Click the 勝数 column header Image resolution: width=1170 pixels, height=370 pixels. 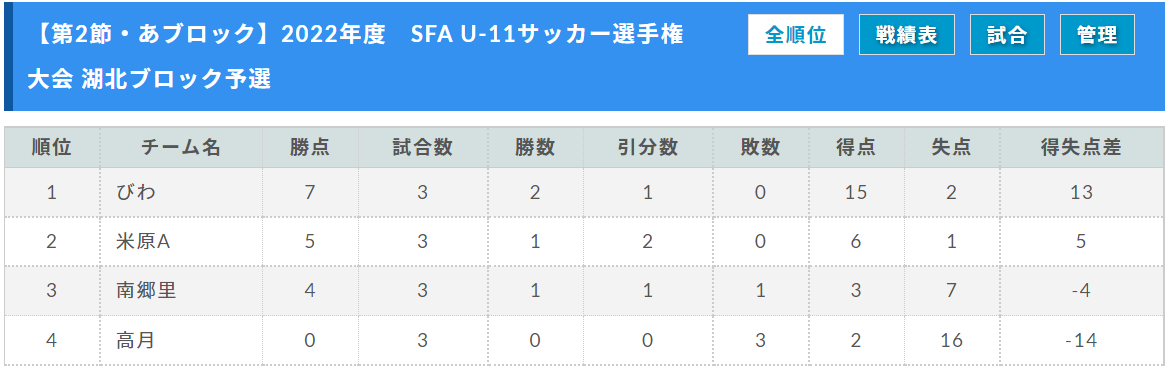pos(534,148)
